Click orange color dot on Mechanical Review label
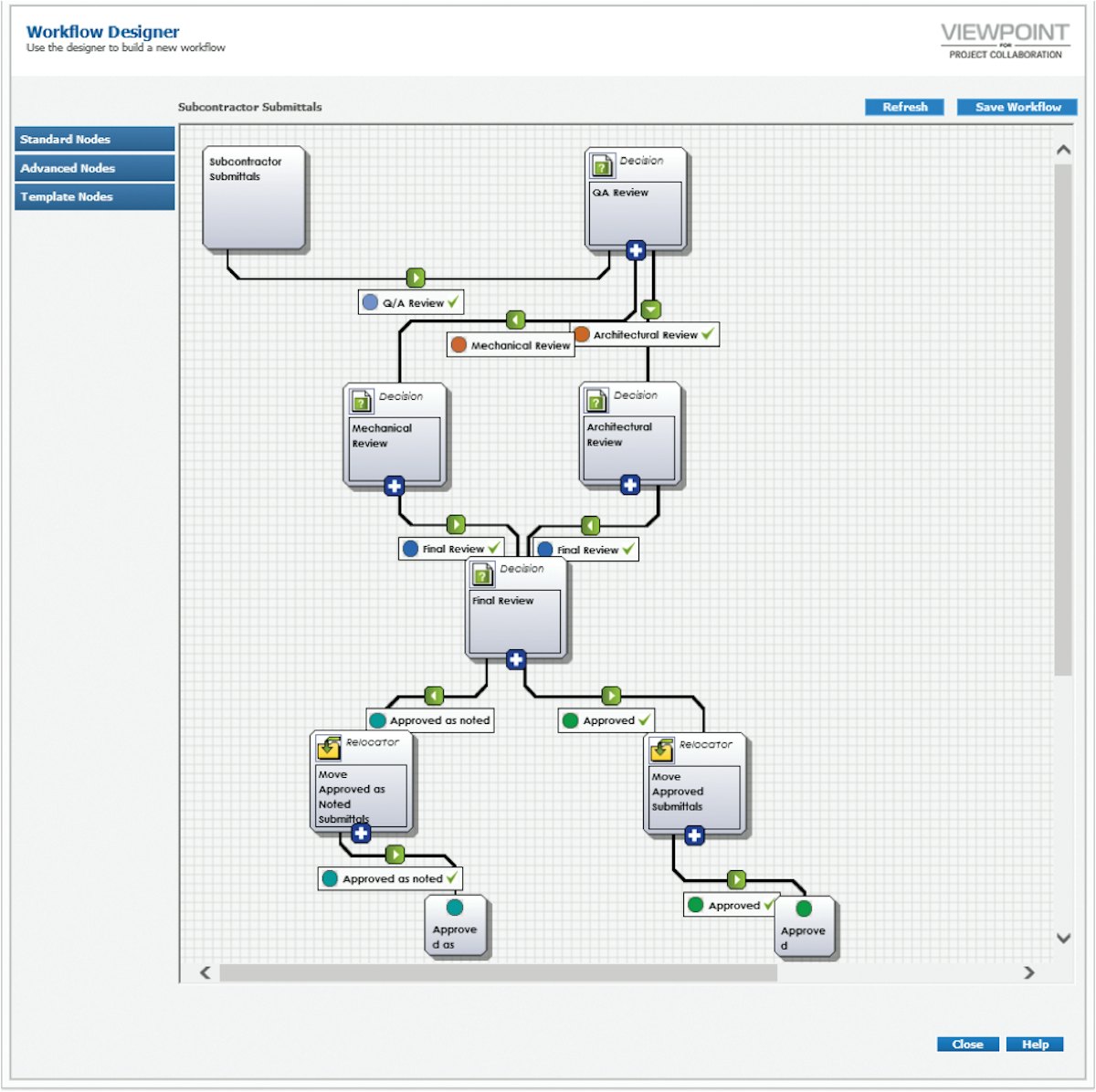 459,345
